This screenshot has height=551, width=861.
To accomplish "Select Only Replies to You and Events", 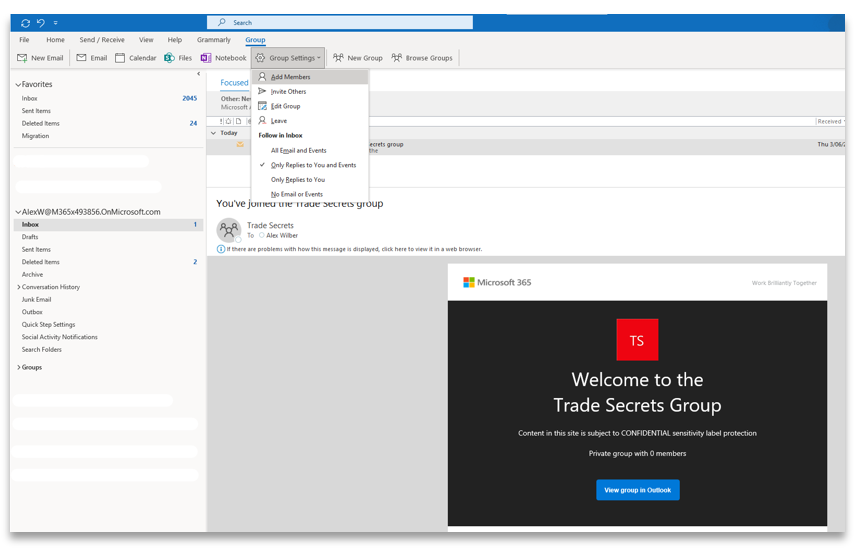I will (x=313, y=165).
